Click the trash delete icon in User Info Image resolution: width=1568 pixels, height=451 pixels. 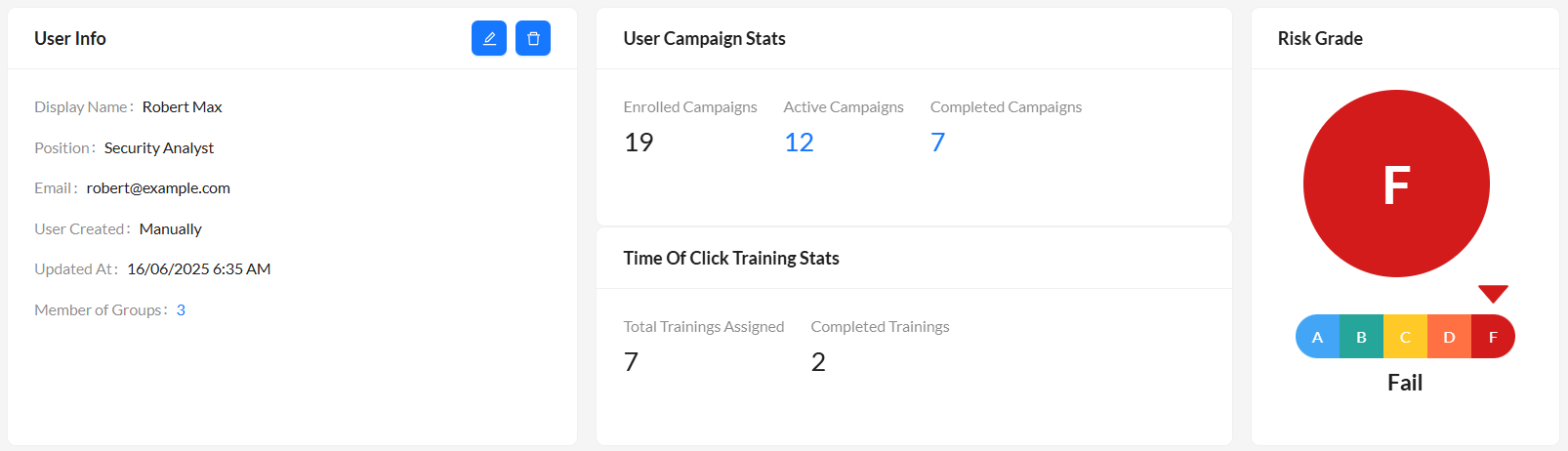(x=533, y=38)
